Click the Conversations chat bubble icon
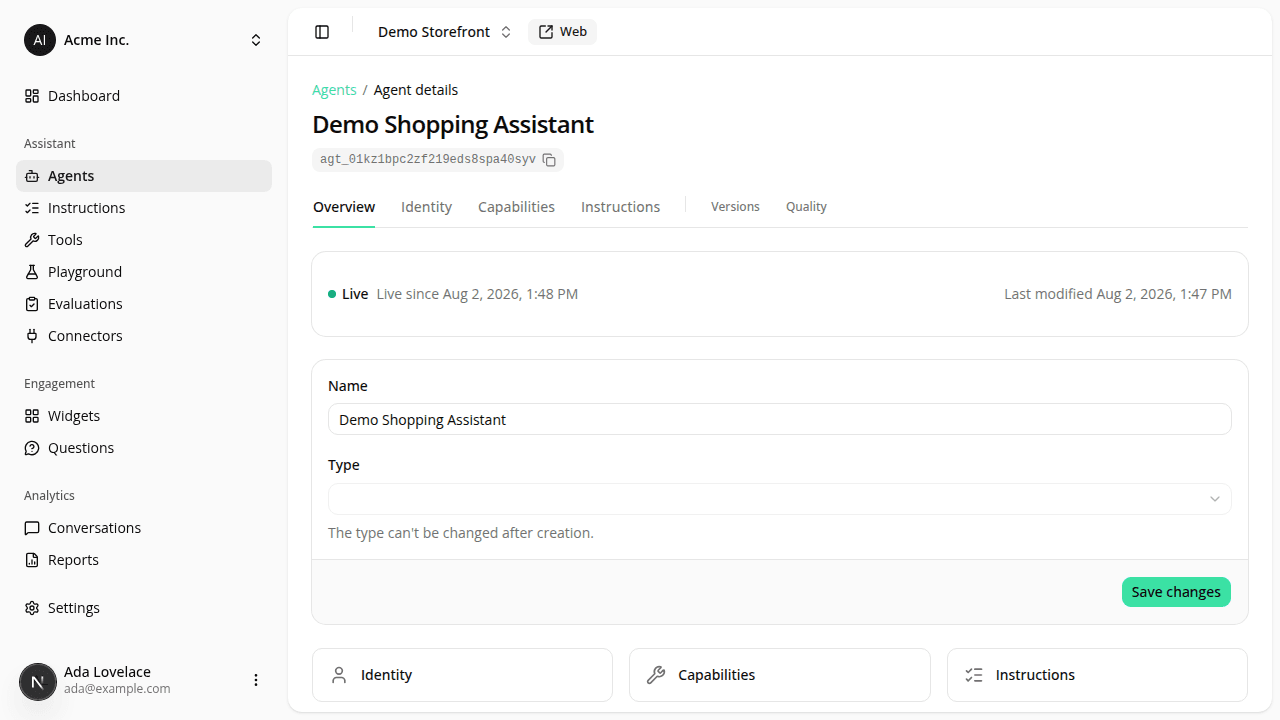1280x720 pixels. point(32,528)
